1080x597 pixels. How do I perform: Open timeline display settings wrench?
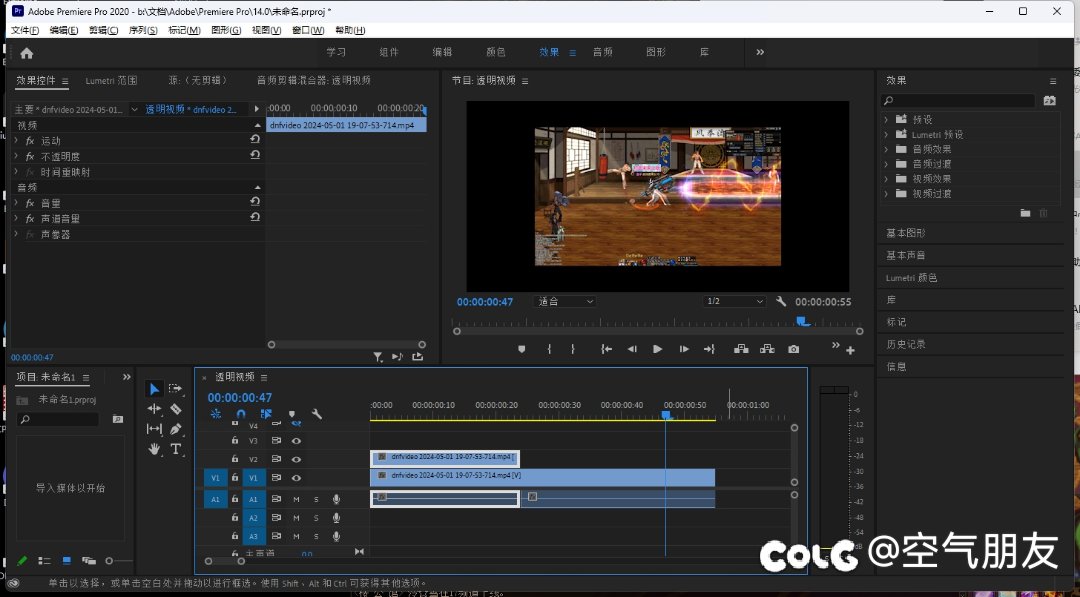tap(317, 414)
